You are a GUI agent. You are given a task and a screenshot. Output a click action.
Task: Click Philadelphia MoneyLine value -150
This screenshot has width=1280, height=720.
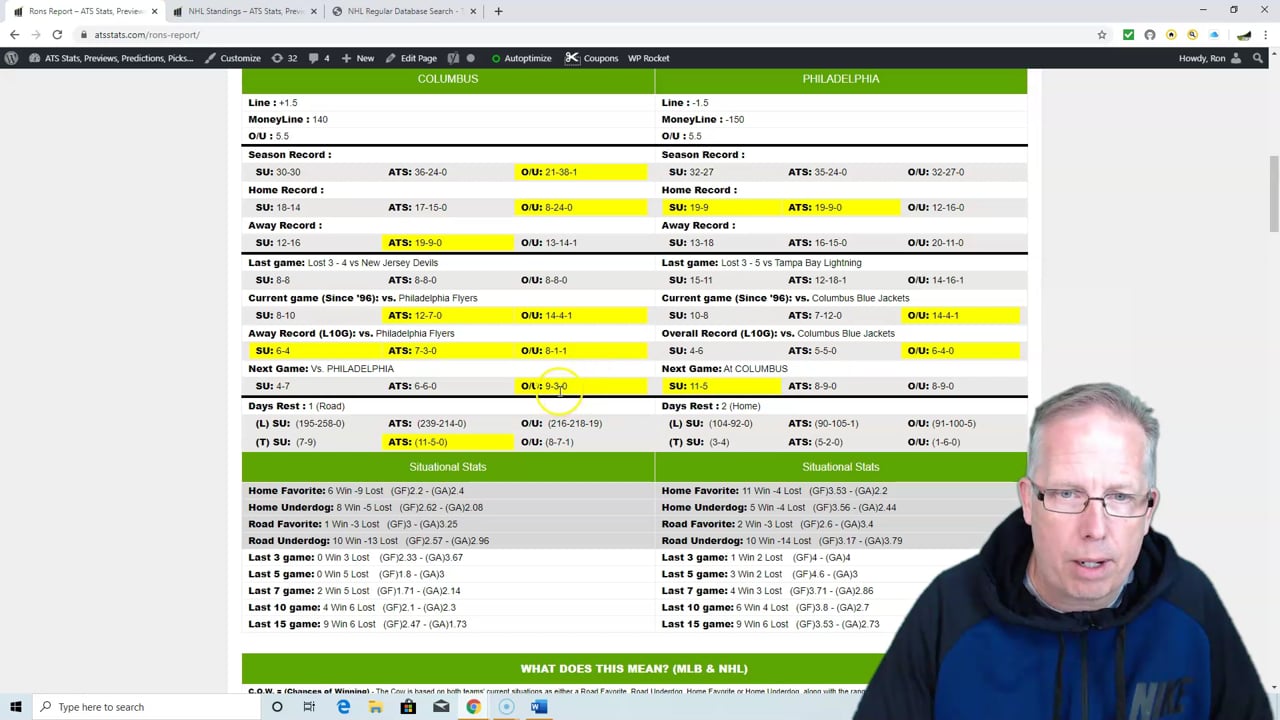pos(734,119)
